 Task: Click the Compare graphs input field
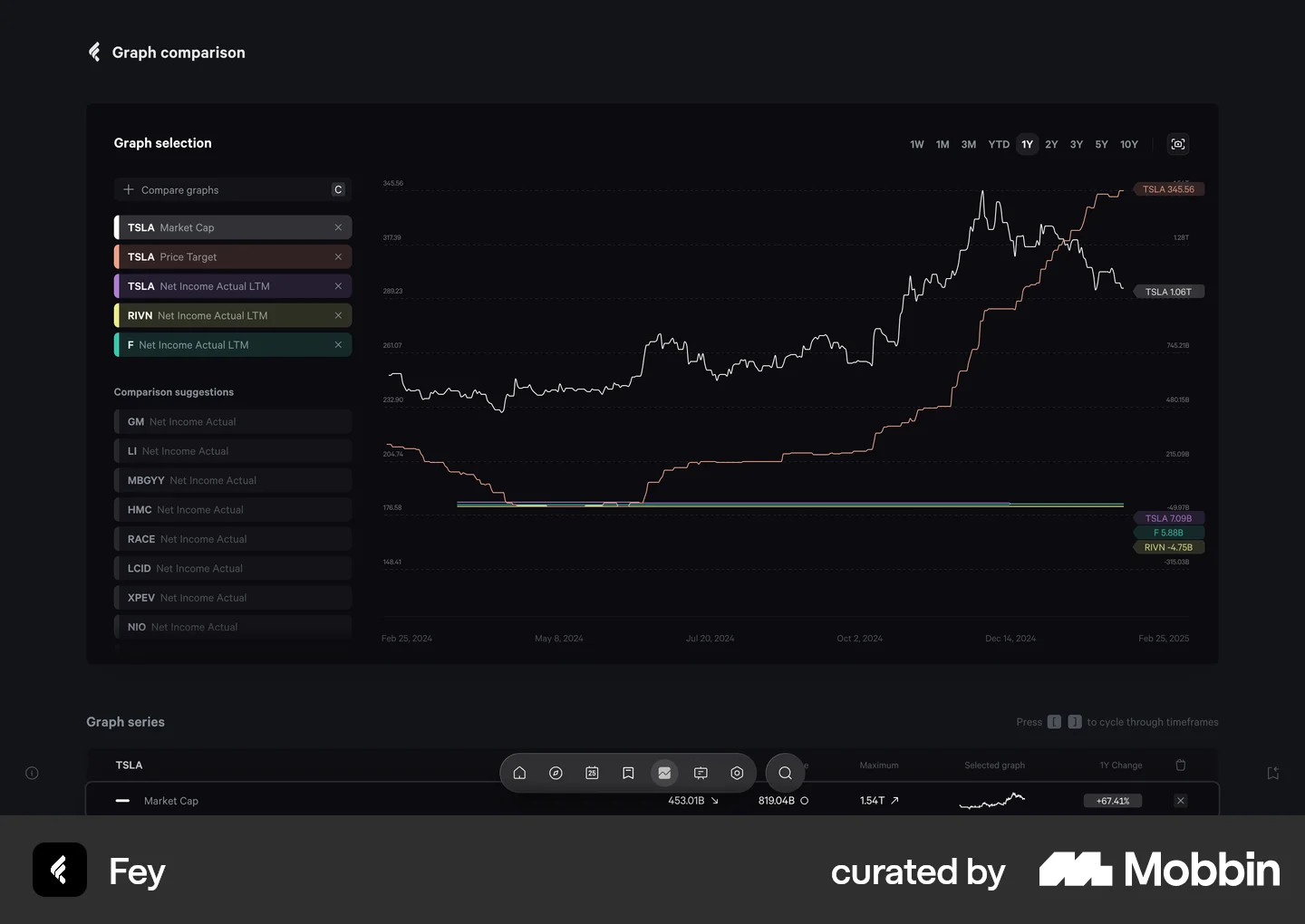233,189
